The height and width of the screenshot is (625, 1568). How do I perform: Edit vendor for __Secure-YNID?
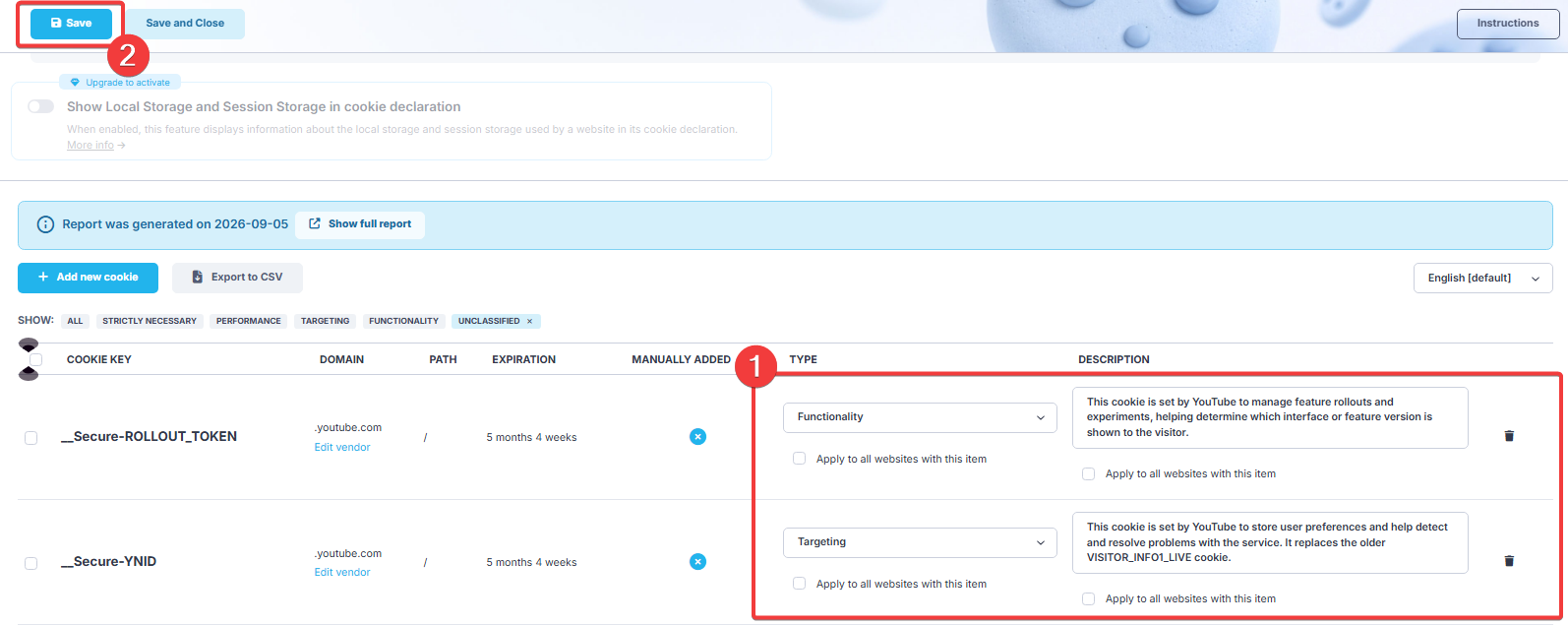(x=342, y=572)
